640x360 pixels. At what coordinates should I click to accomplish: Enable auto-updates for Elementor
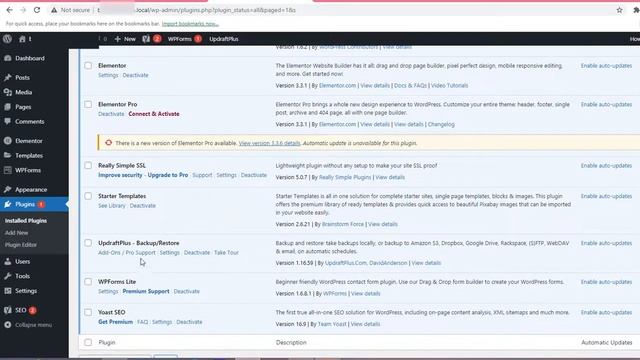click(606, 66)
